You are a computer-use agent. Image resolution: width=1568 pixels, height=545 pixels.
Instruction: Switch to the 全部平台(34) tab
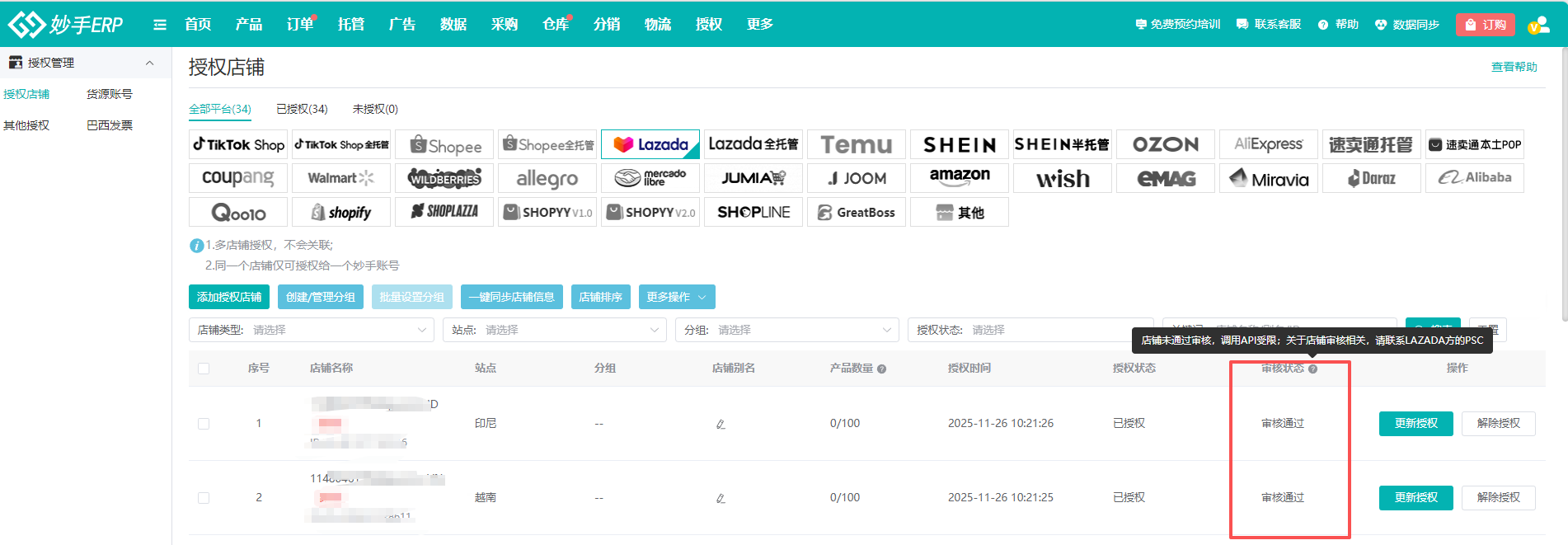(220, 109)
